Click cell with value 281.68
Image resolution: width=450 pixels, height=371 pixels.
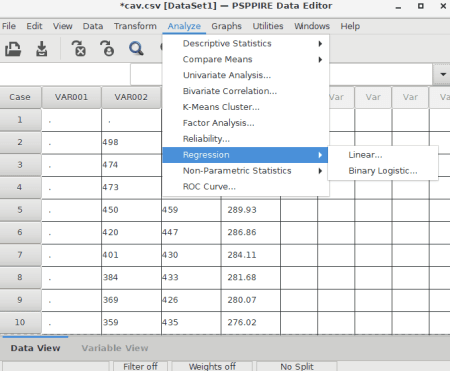(x=251, y=277)
